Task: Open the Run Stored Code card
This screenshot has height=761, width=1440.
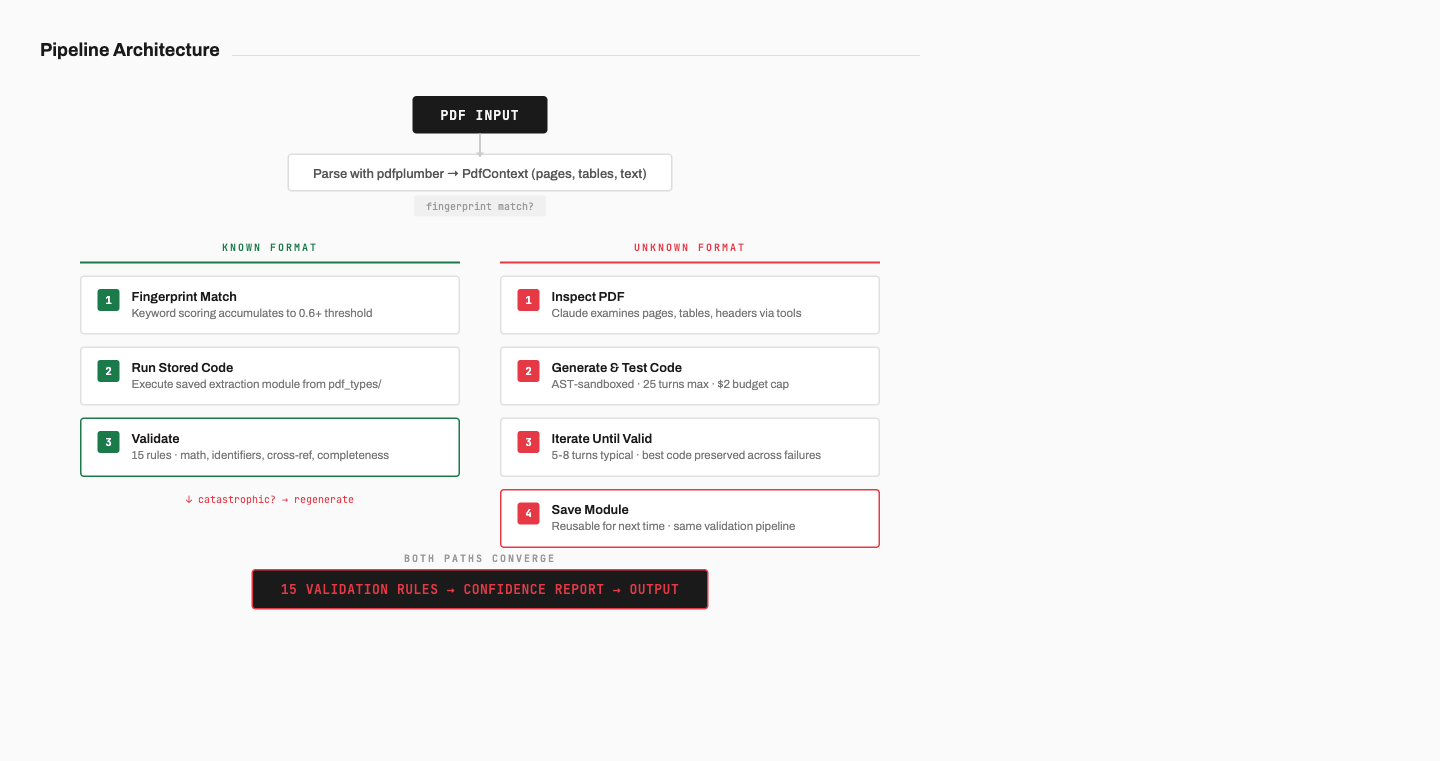Action: (269, 375)
